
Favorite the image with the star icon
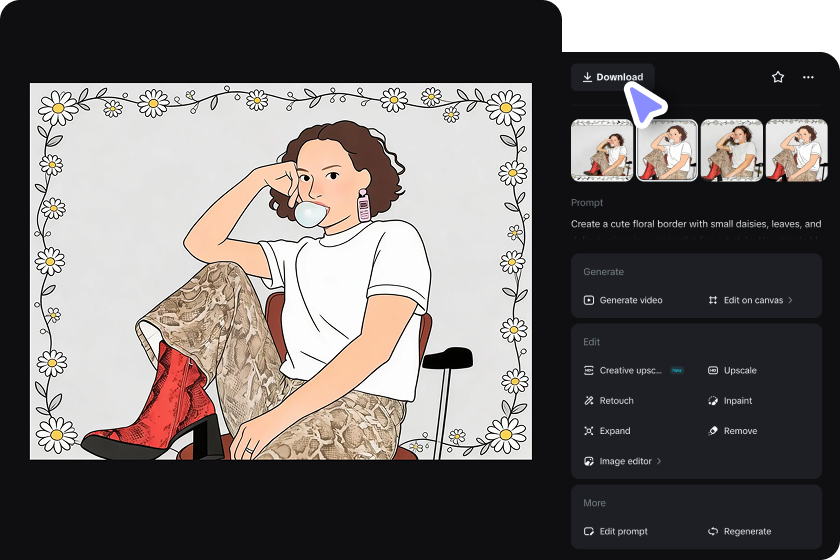pos(778,77)
